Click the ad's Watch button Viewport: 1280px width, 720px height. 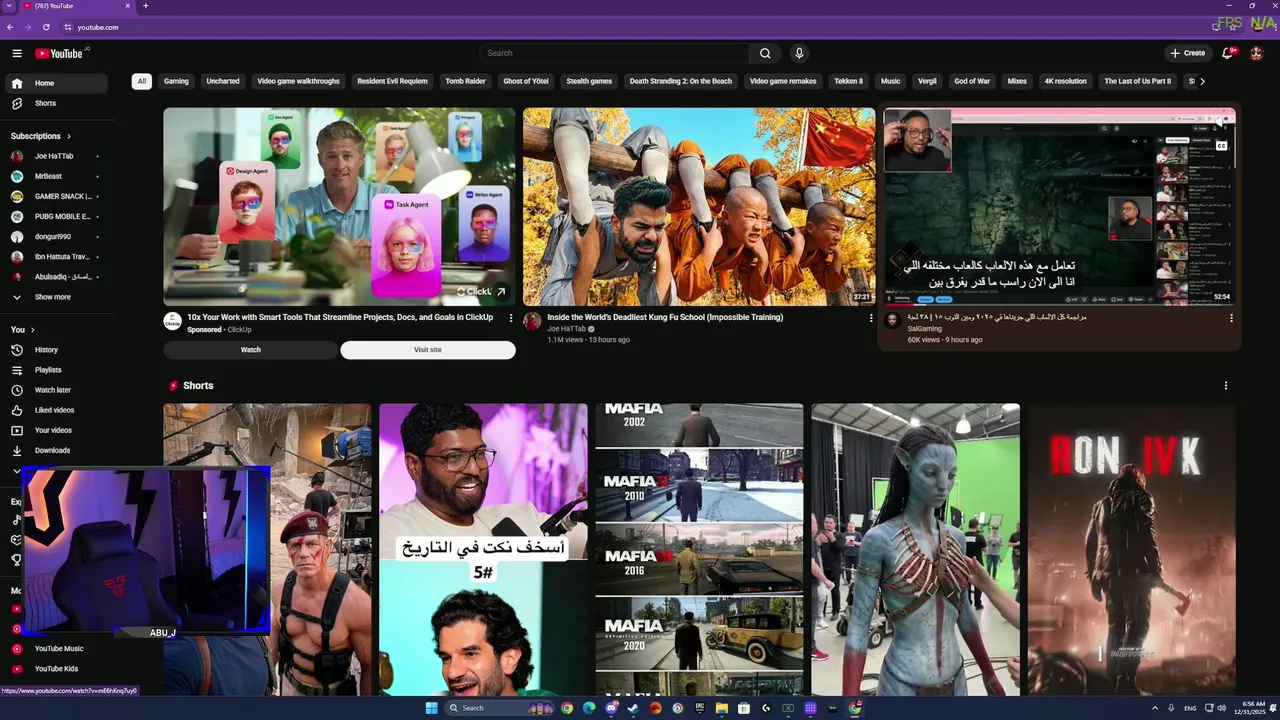click(251, 350)
